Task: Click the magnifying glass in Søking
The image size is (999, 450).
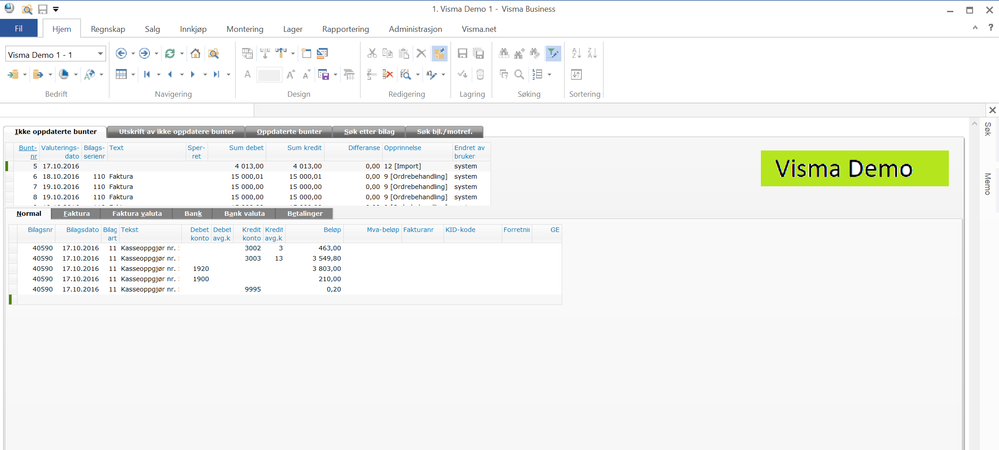Action: click(519, 75)
